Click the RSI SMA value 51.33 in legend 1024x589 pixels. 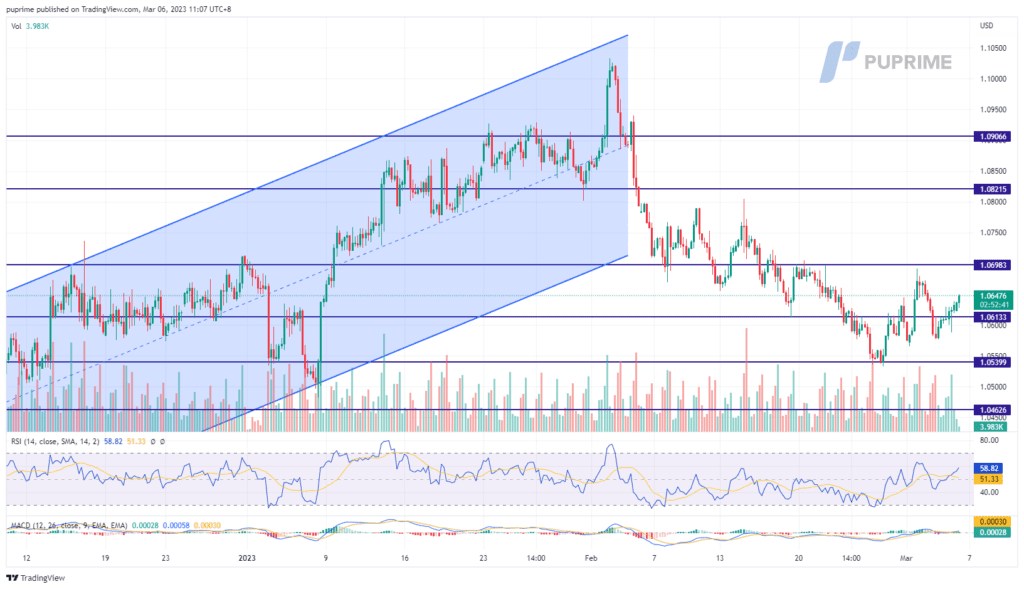[x=136, y=441]
